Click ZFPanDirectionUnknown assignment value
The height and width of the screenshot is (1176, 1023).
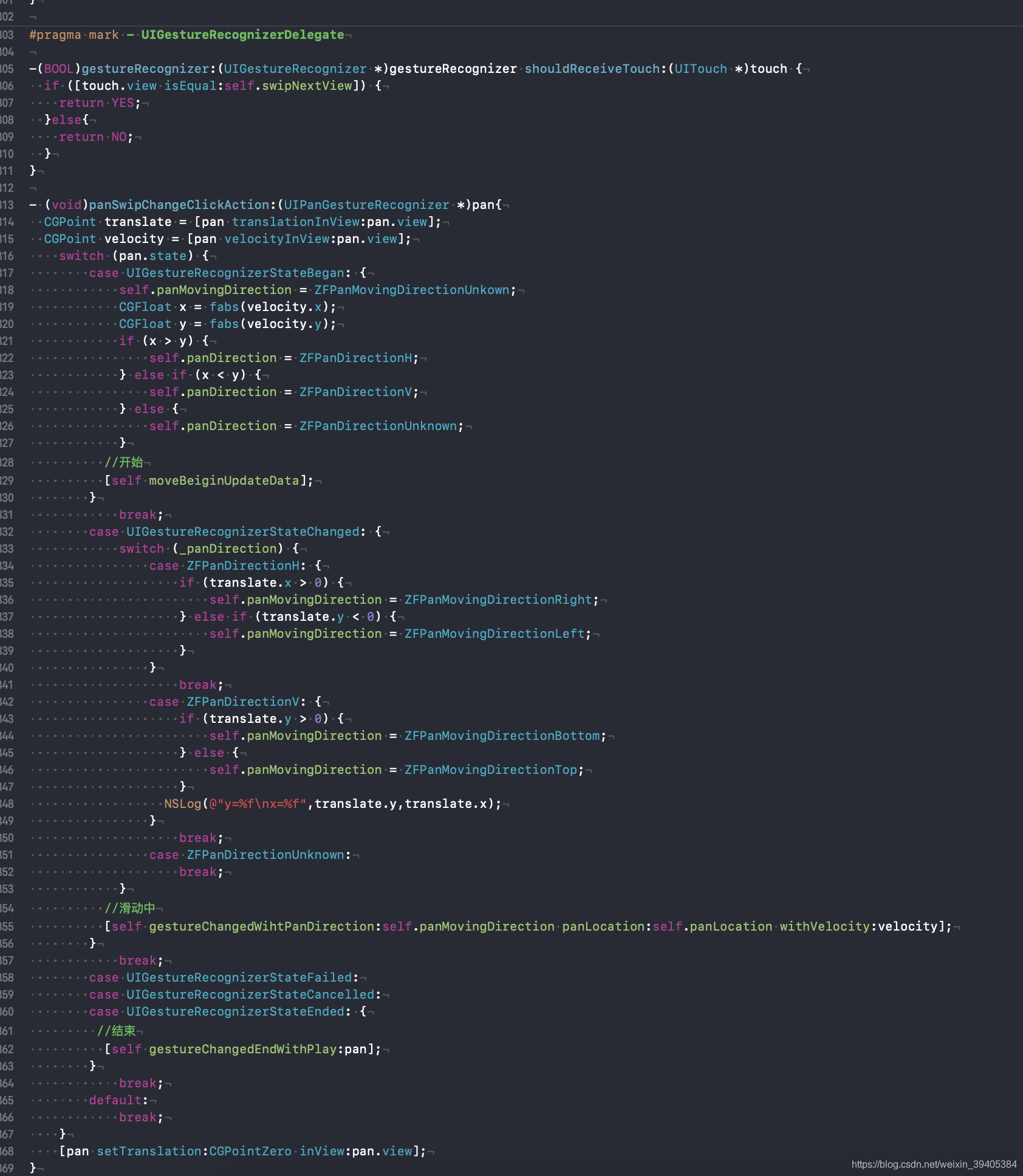pyautogui.click(x=378, y=426)
